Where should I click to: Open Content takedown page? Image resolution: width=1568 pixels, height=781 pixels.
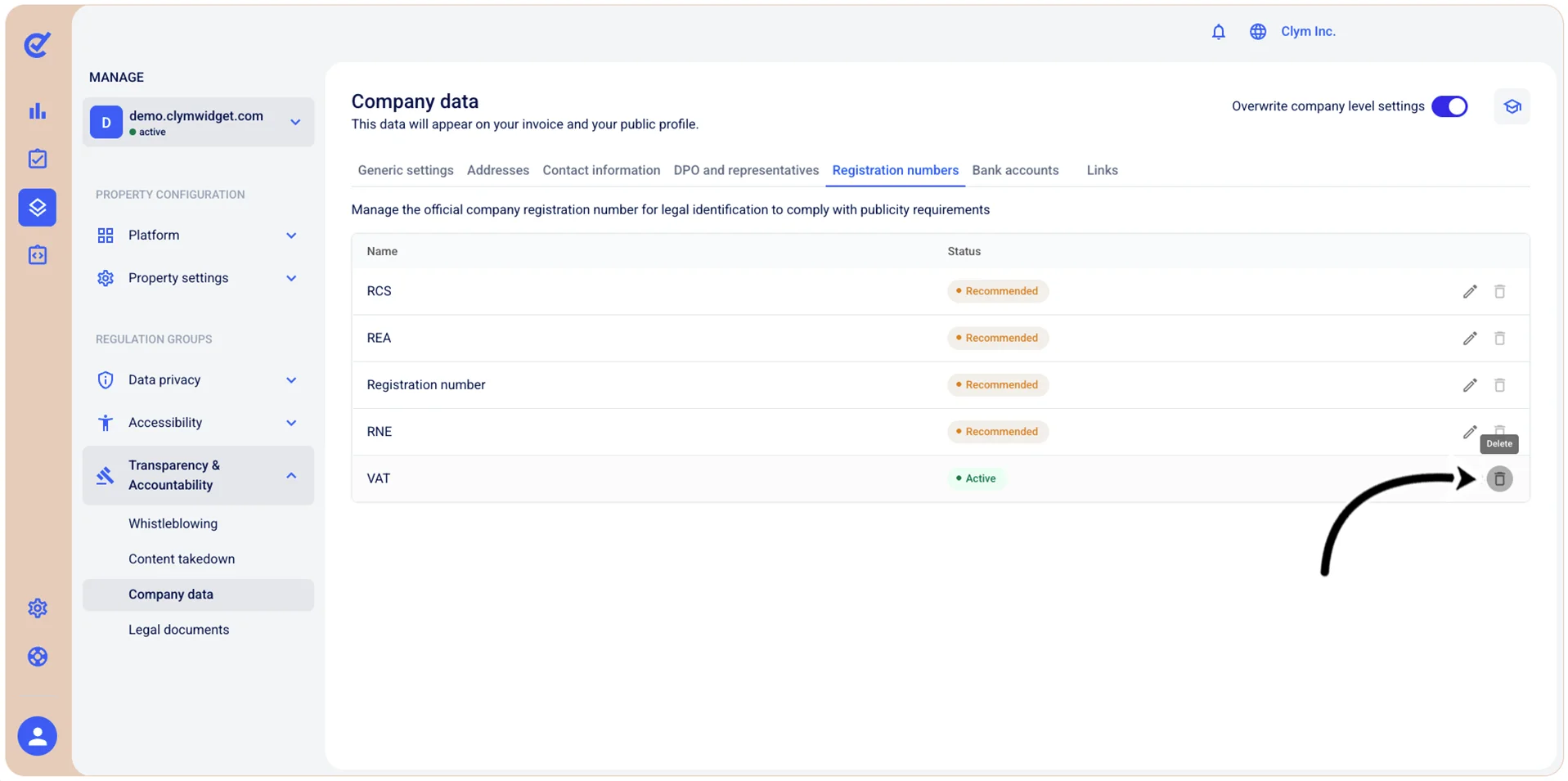pyautogui.click(x=182, y=559)
